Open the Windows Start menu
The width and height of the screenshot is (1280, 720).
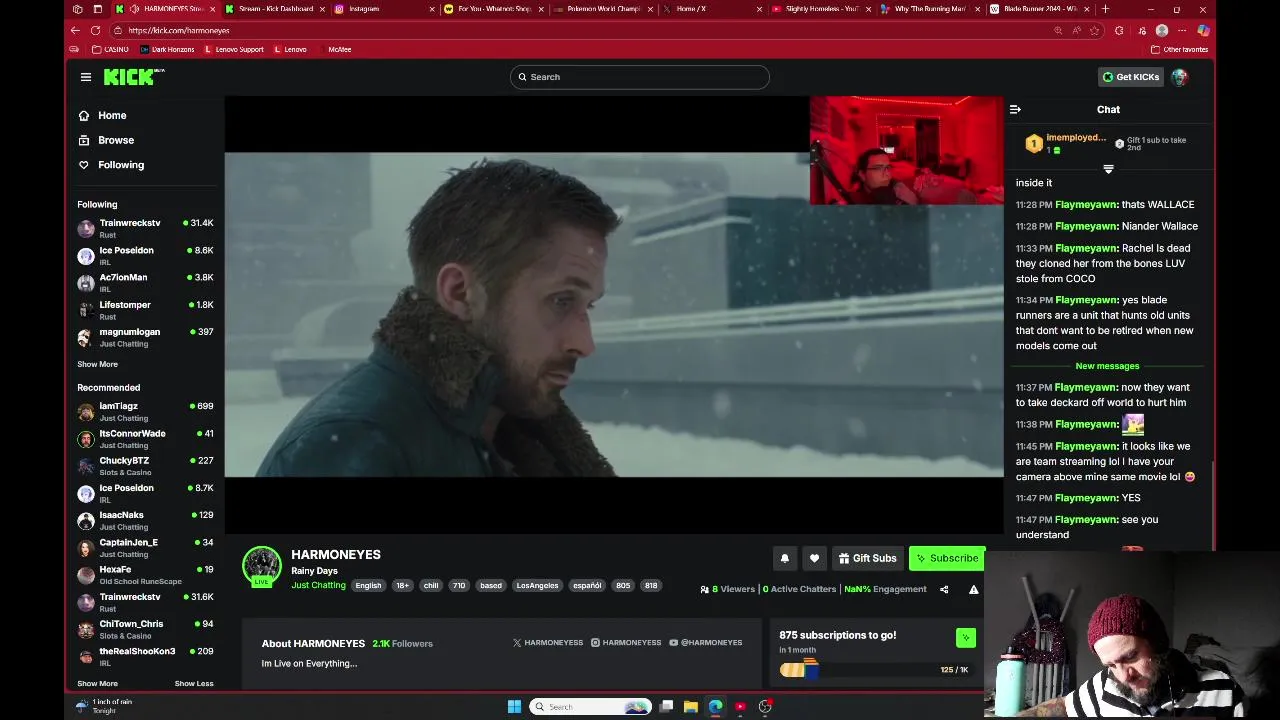pyautogui.click(x=514, y=706)
